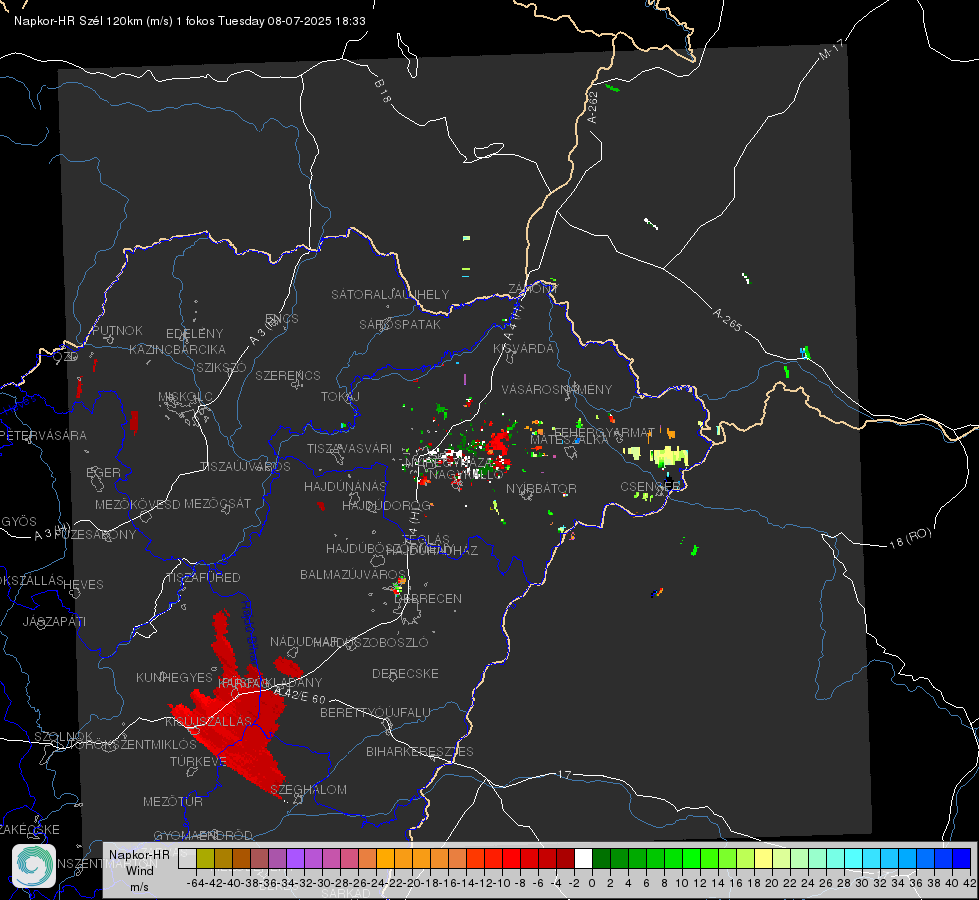979x900 pixels.
Task: Select the dark blue 42 m/s legend swatch
Action: pos(962,858)
